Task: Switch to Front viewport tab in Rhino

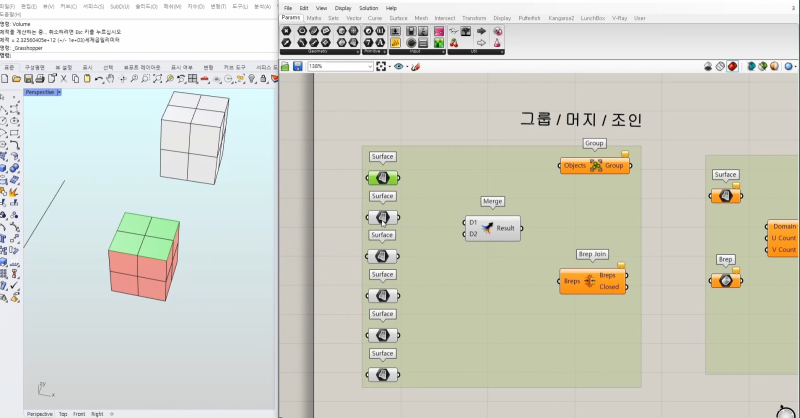Action: [79, 414]
